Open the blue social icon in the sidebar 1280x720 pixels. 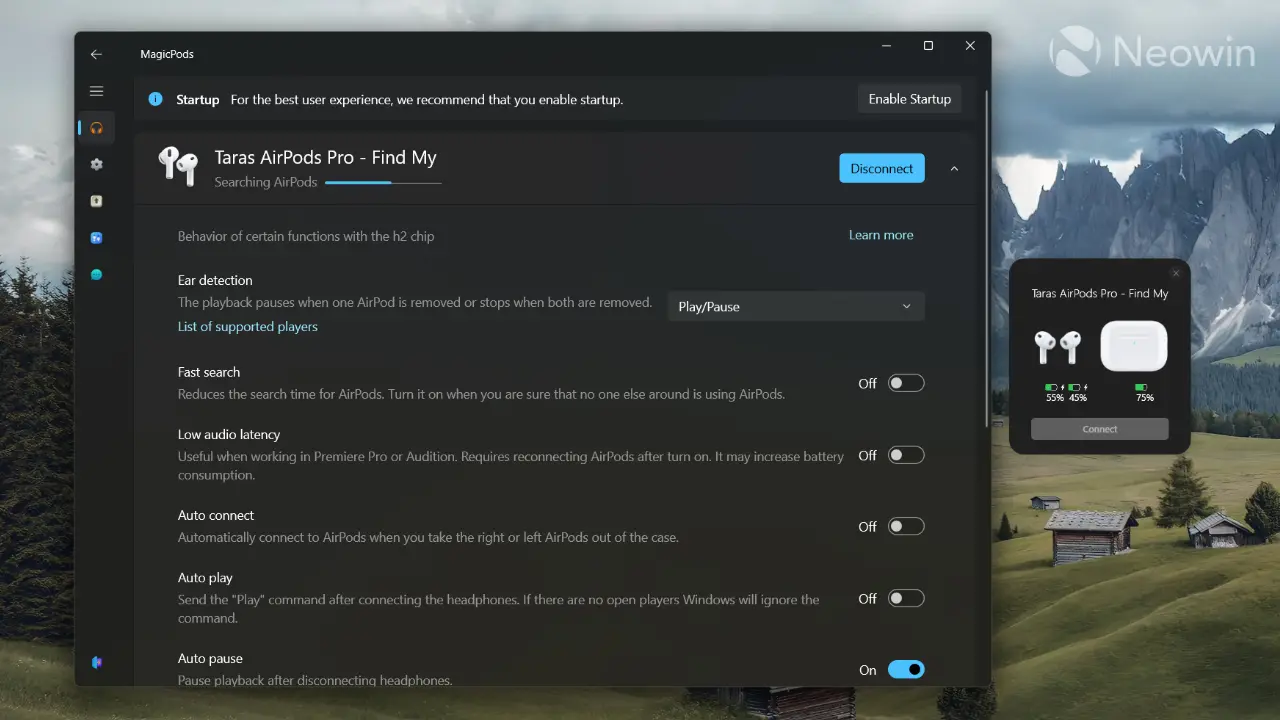(96, 238)
